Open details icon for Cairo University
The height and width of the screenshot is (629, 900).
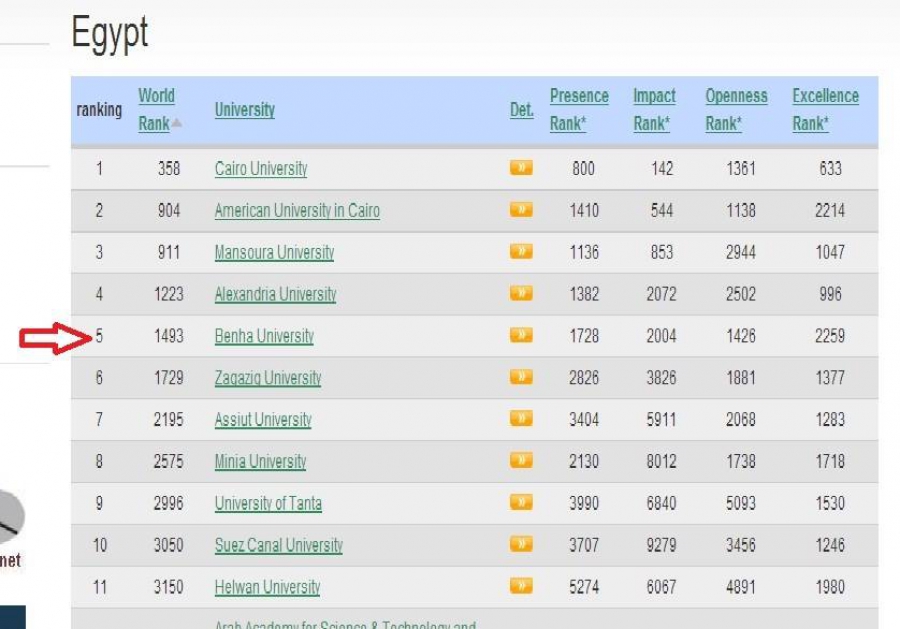[x=521, y=168]
